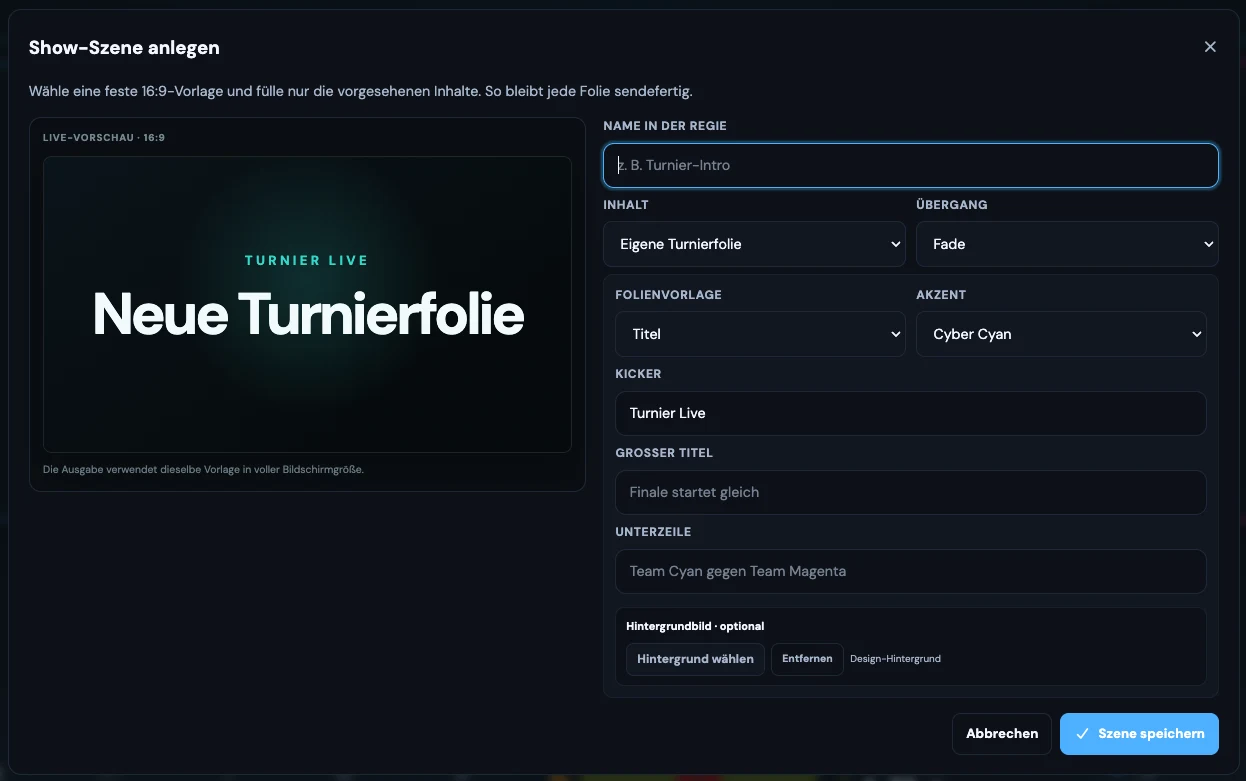Expand the Übergang dropdown set to Fade
Screen dimensions: 1246x781
click(1067, 244)
